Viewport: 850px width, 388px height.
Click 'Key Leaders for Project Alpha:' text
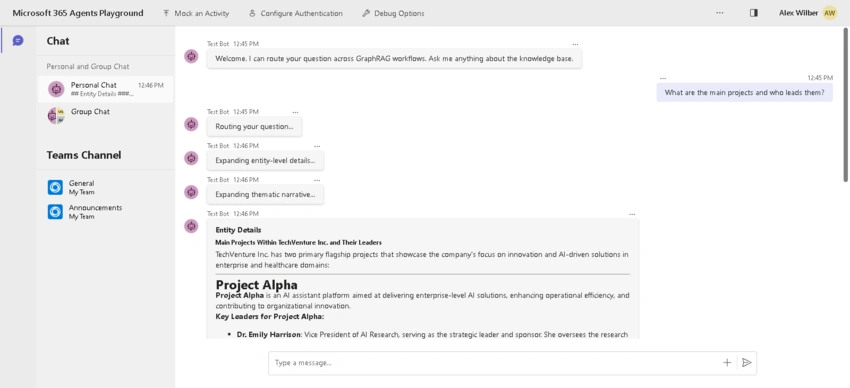[x=269, y=316]
